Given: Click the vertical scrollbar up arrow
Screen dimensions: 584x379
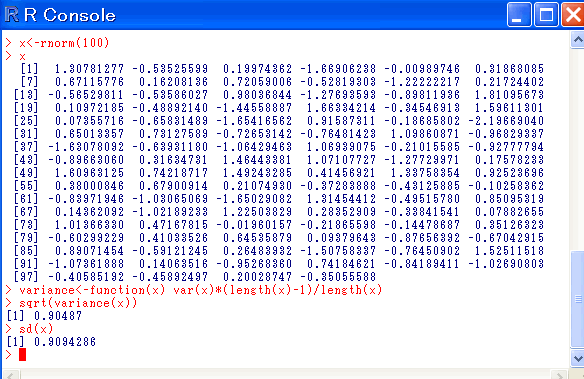Looking at the screenshot, I should 578,39.
